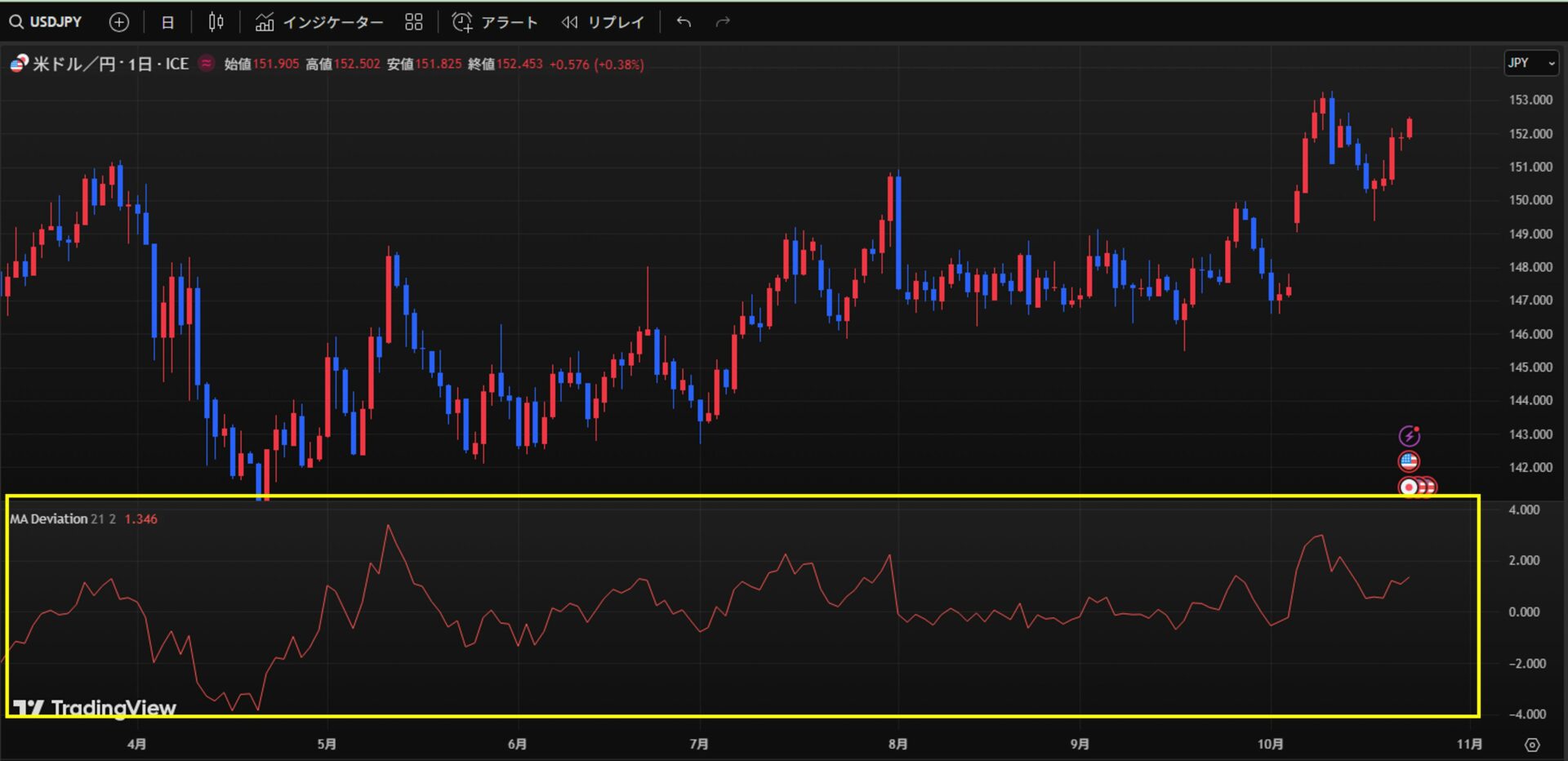This screenshot has height=761, width=1568.
Task: Click the US flag economic event marker
Action: click(1409, 461)
